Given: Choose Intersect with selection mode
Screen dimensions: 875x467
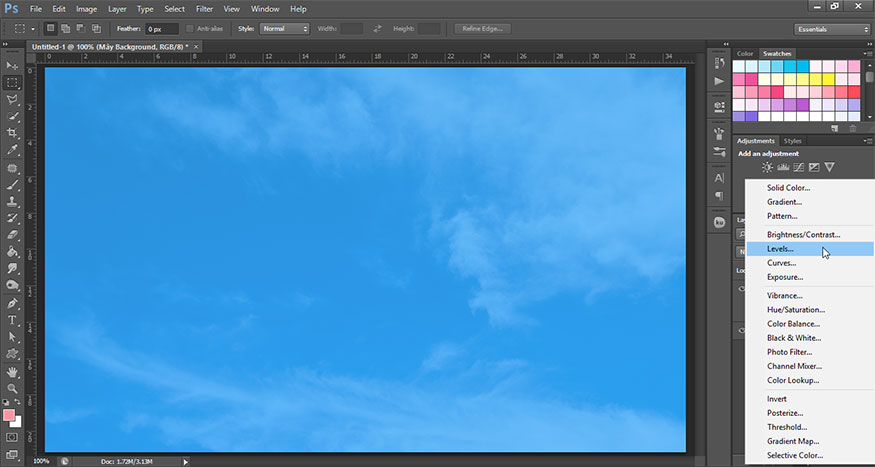Looking at the screenshot, I should click(97, 28).
